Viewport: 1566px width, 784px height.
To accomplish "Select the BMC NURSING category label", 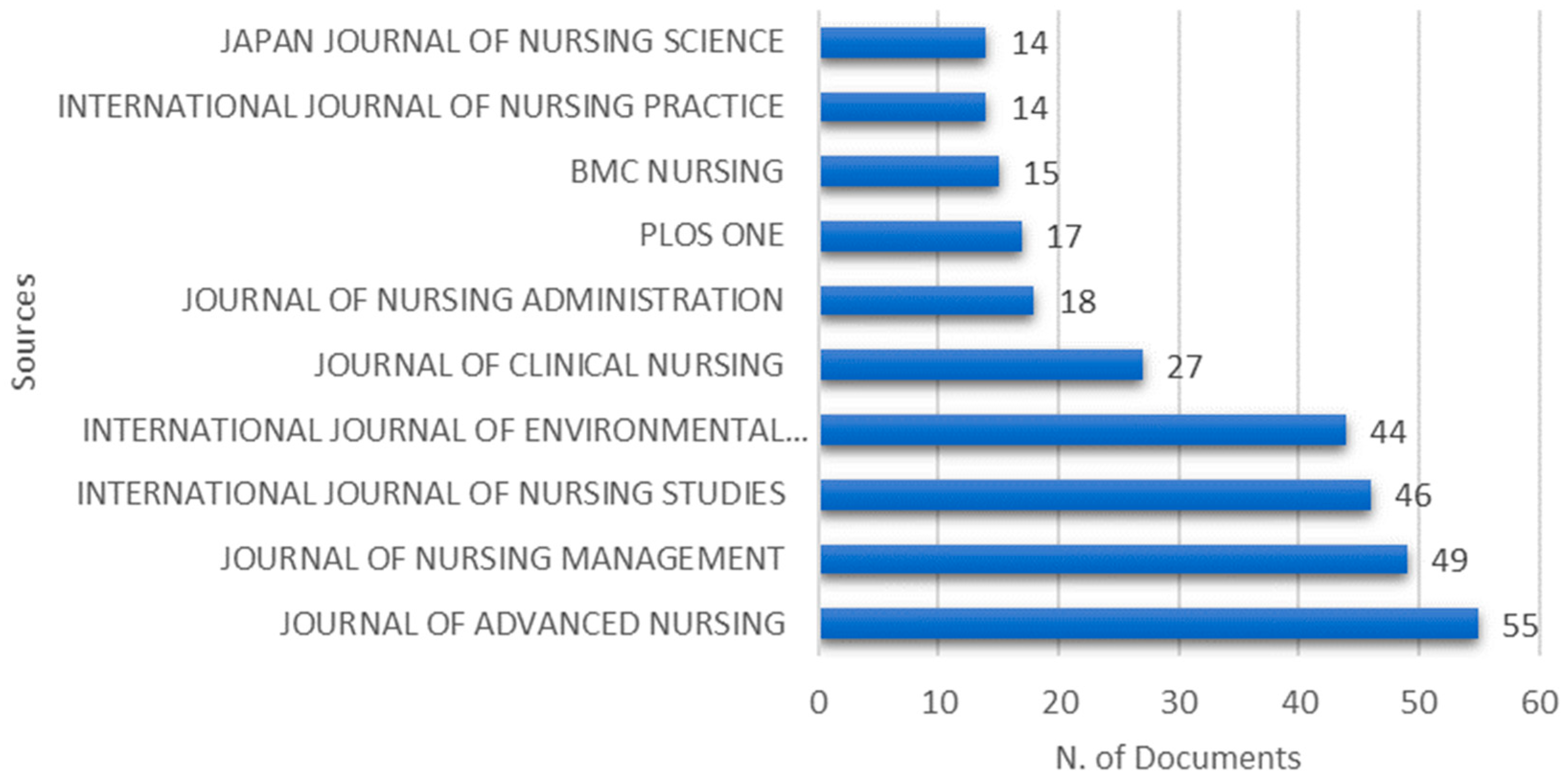I will 677,171.
